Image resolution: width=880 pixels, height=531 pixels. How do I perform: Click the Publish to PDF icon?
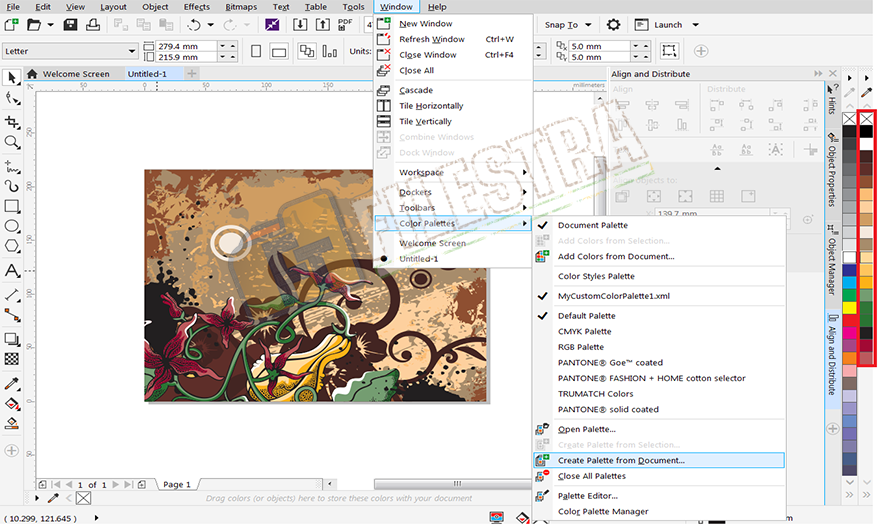coord(345,25)
